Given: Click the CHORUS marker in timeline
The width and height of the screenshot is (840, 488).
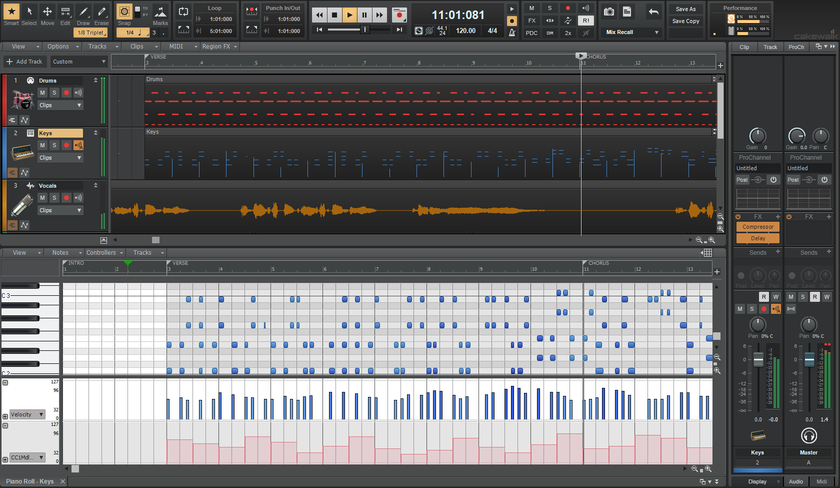Looking at the screenshot, I should click(596, 57).
